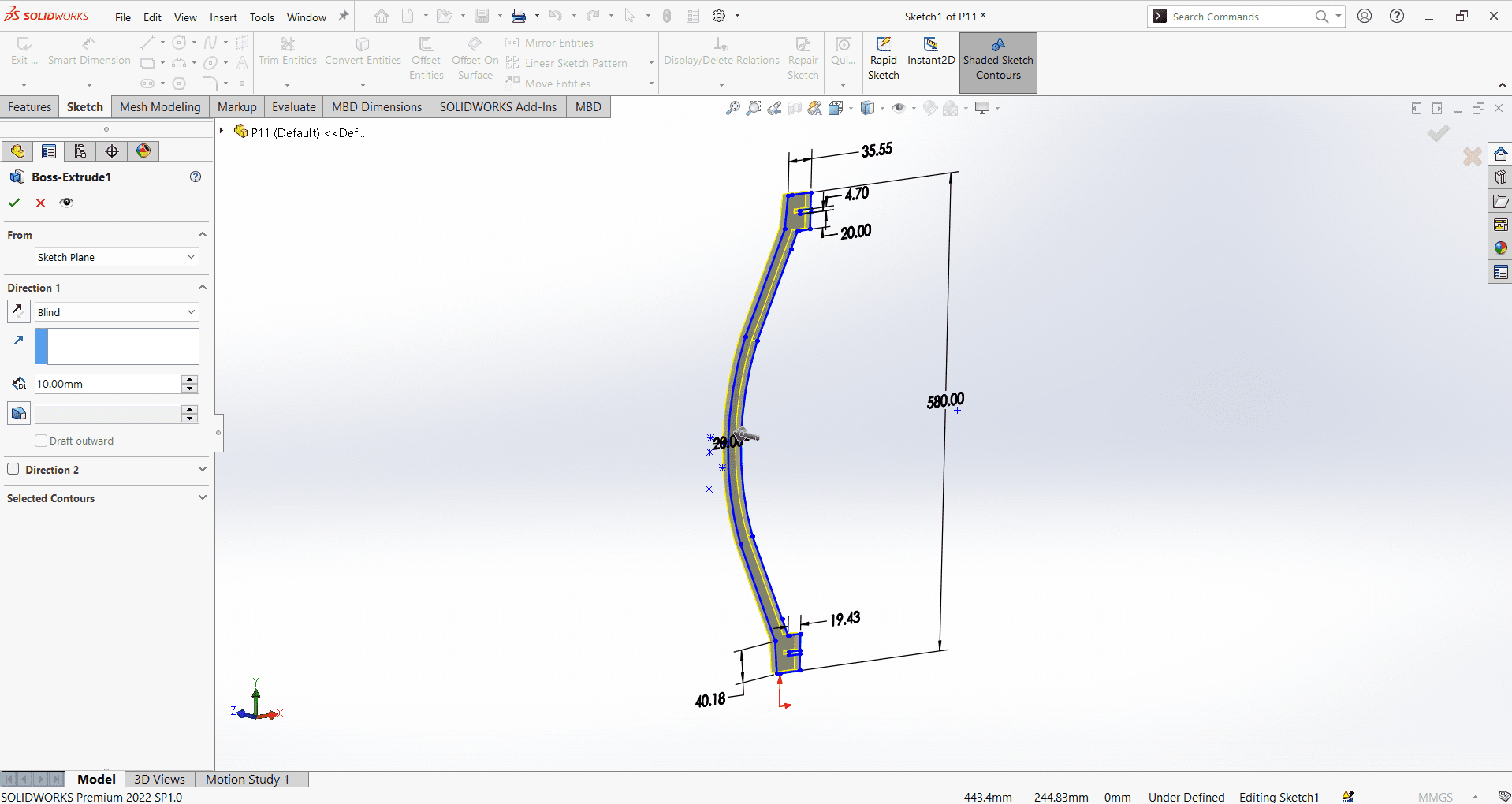Click the Home icon in quick access toolbar

tap(382, 17)
